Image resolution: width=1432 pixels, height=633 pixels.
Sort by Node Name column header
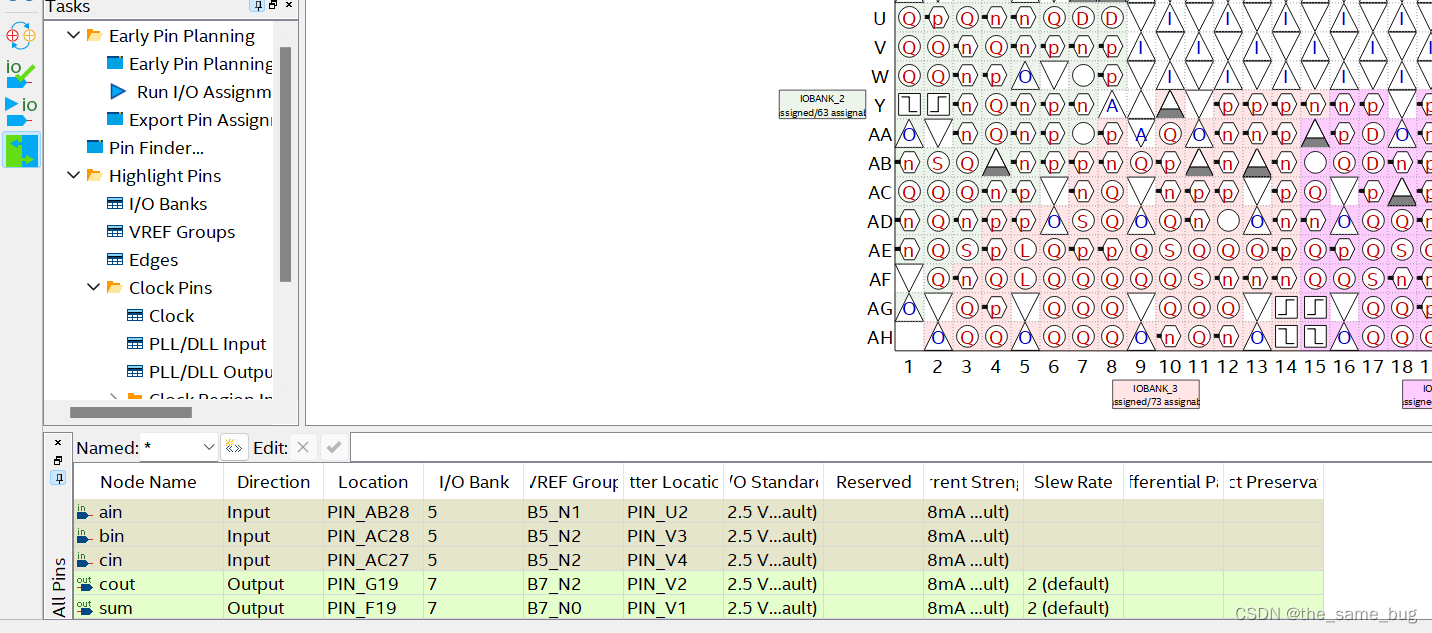(x=149, y=481)
